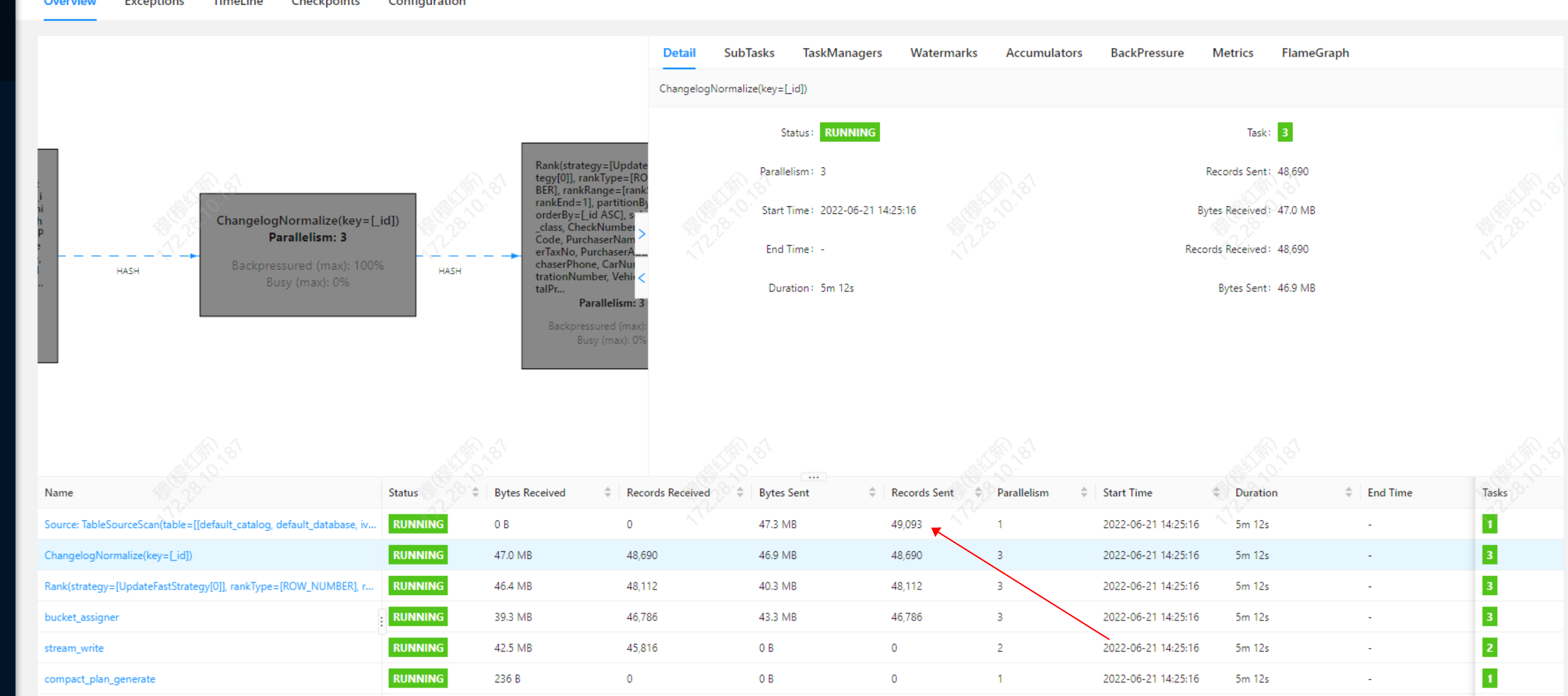Open the TimeLine tab
1568x696 pixels.
[x=238, y=4]
